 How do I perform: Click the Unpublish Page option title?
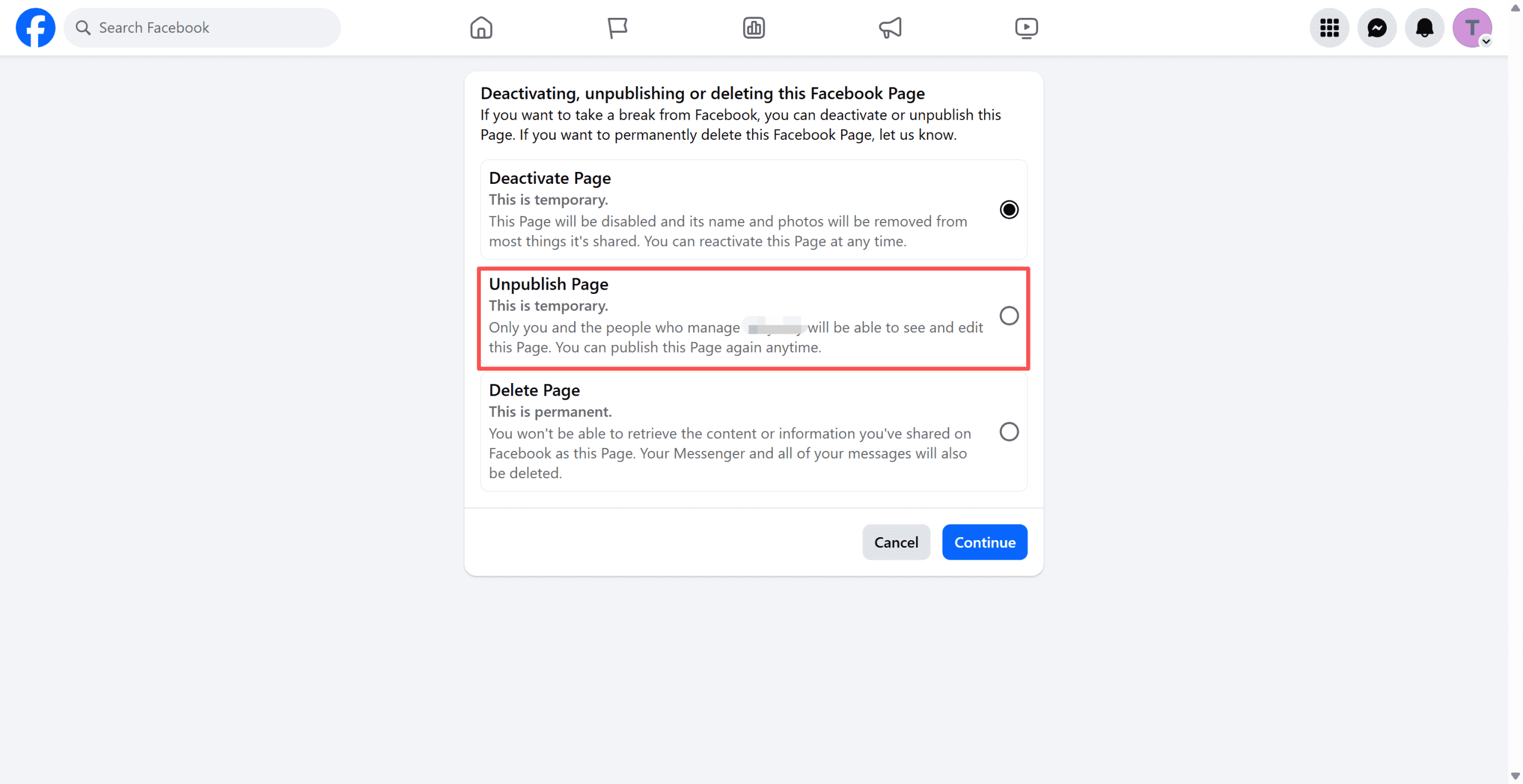[x=549, y=284]
